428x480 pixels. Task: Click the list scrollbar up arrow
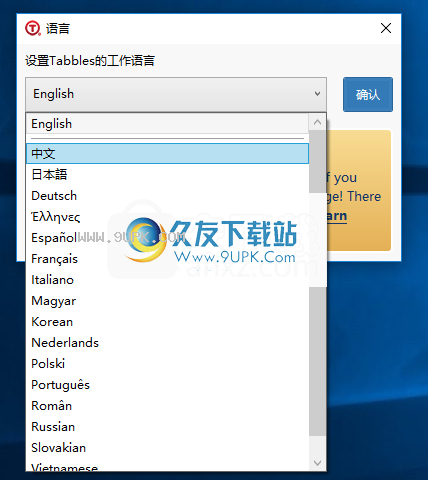[317, 122]
